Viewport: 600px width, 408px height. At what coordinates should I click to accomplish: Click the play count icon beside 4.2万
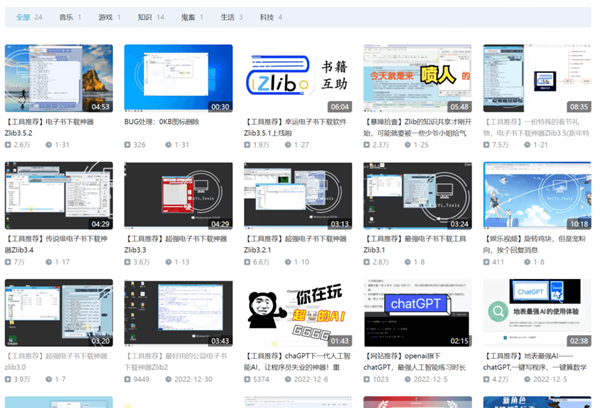(486, 379)
